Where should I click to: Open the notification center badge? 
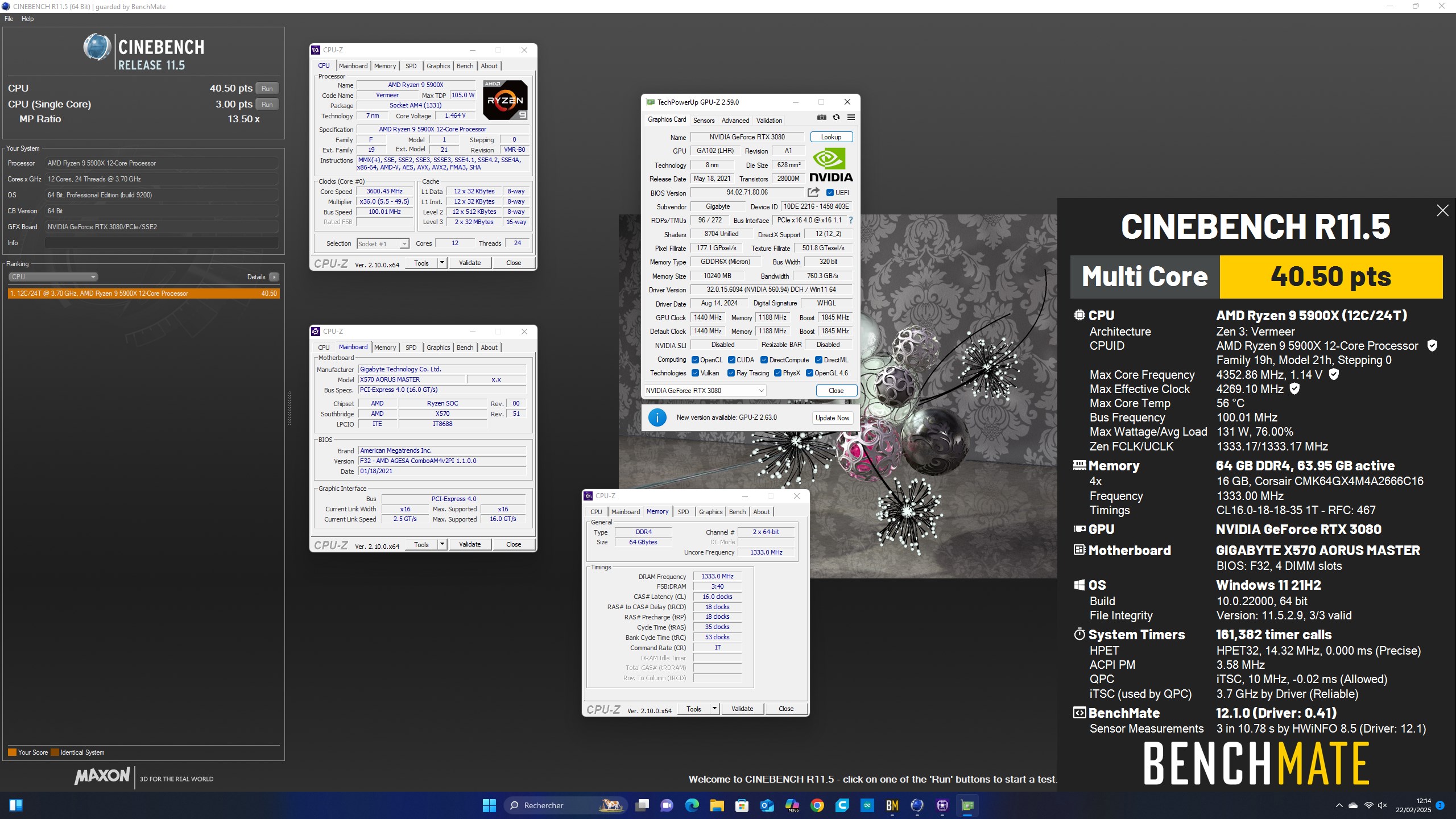pos(1440,805)
